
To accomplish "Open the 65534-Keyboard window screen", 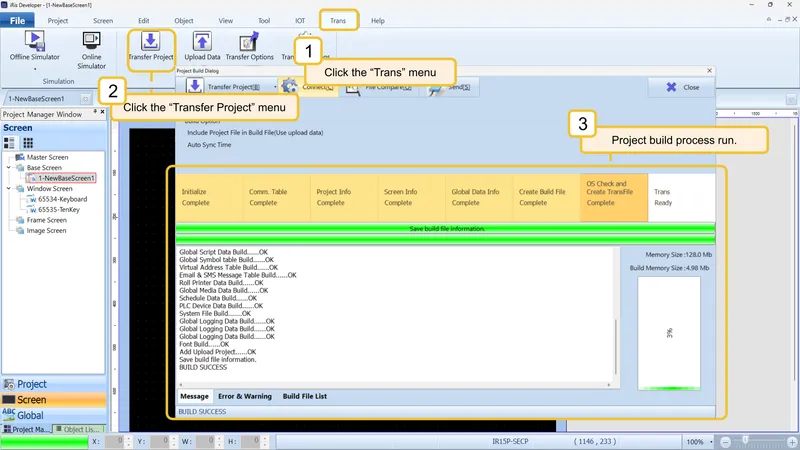I will pos(62,199).
